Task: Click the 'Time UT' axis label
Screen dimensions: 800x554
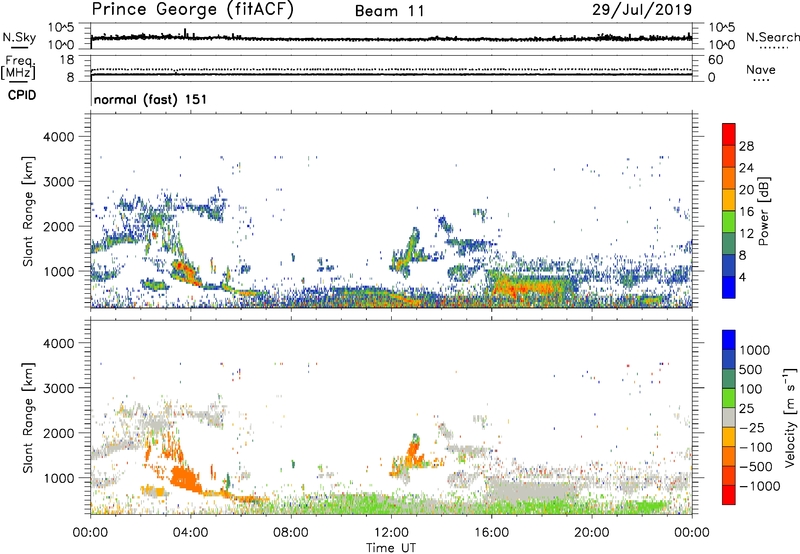Action: coord(391,548)
